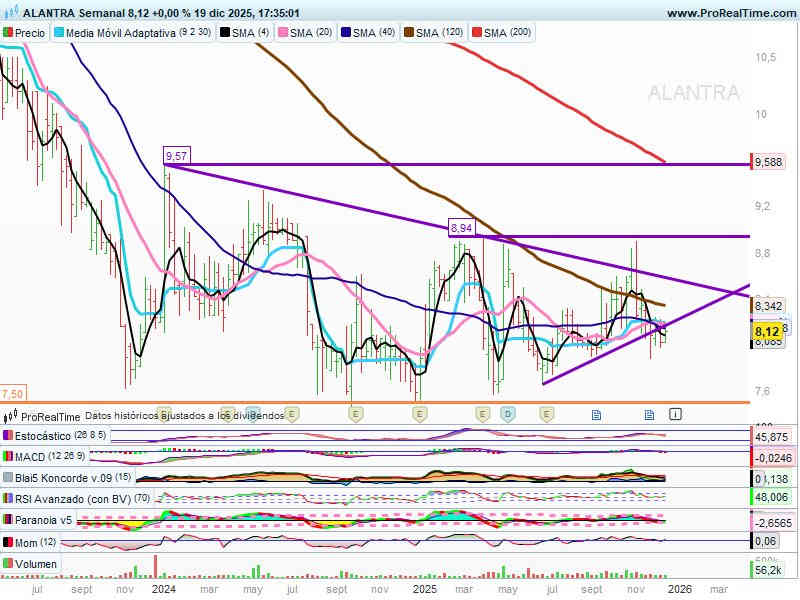Open the www.ProRealTime.com link
The image size is (800, 600).
pyautogui.click(x=729, y=13)
